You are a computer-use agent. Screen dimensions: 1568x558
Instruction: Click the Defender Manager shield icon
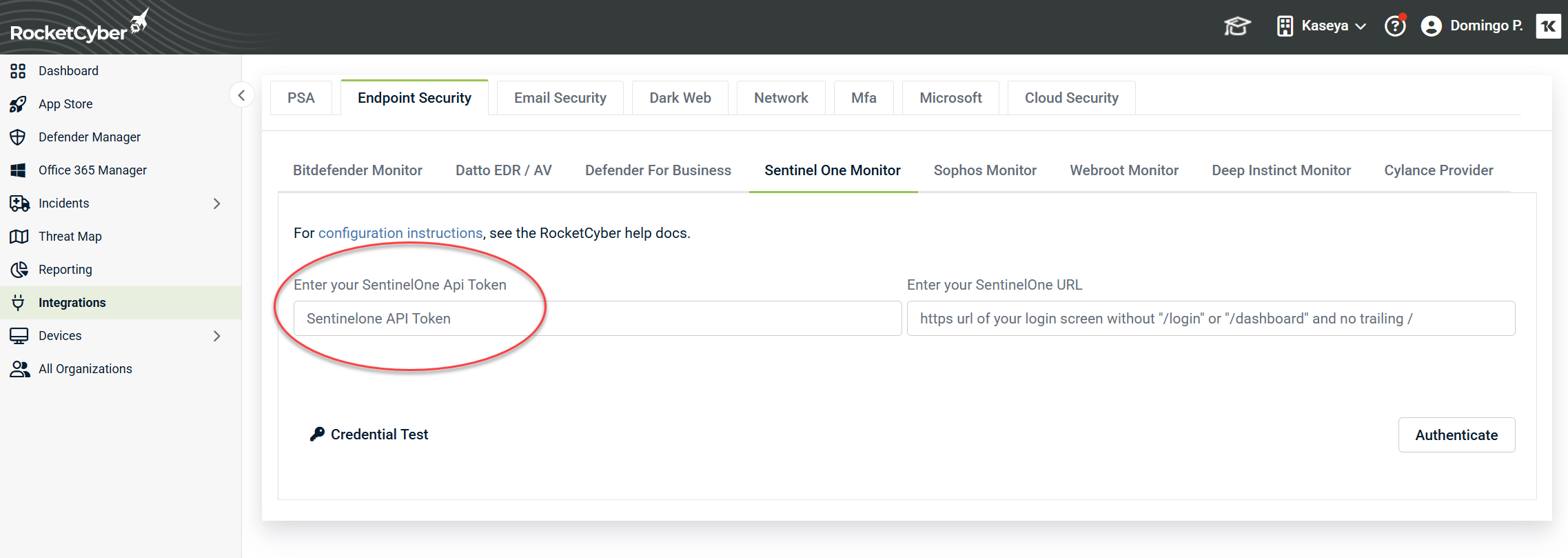tap(19, 137)
